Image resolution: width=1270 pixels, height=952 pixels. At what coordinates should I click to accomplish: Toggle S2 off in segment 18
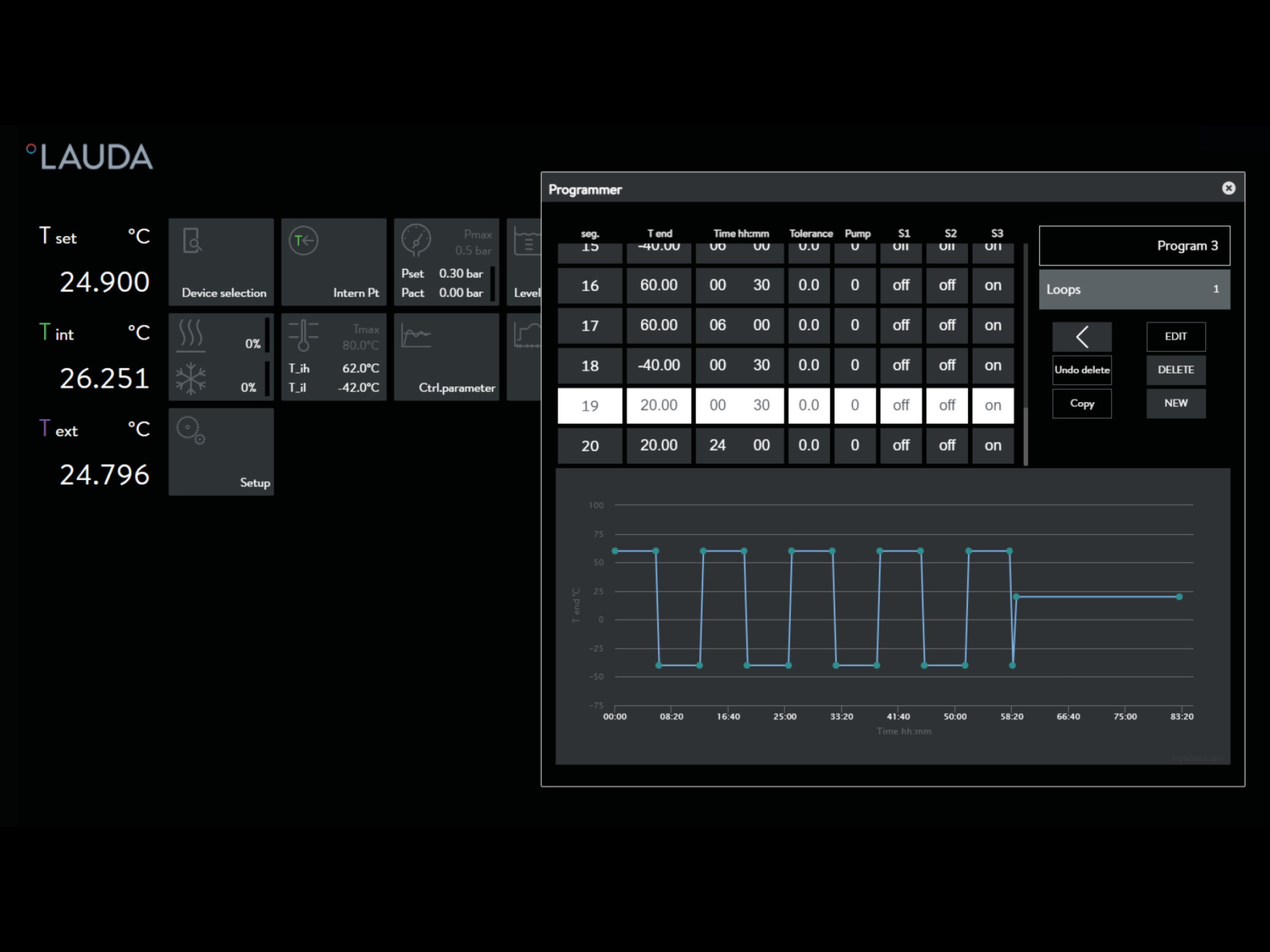[x=947, y=366]
